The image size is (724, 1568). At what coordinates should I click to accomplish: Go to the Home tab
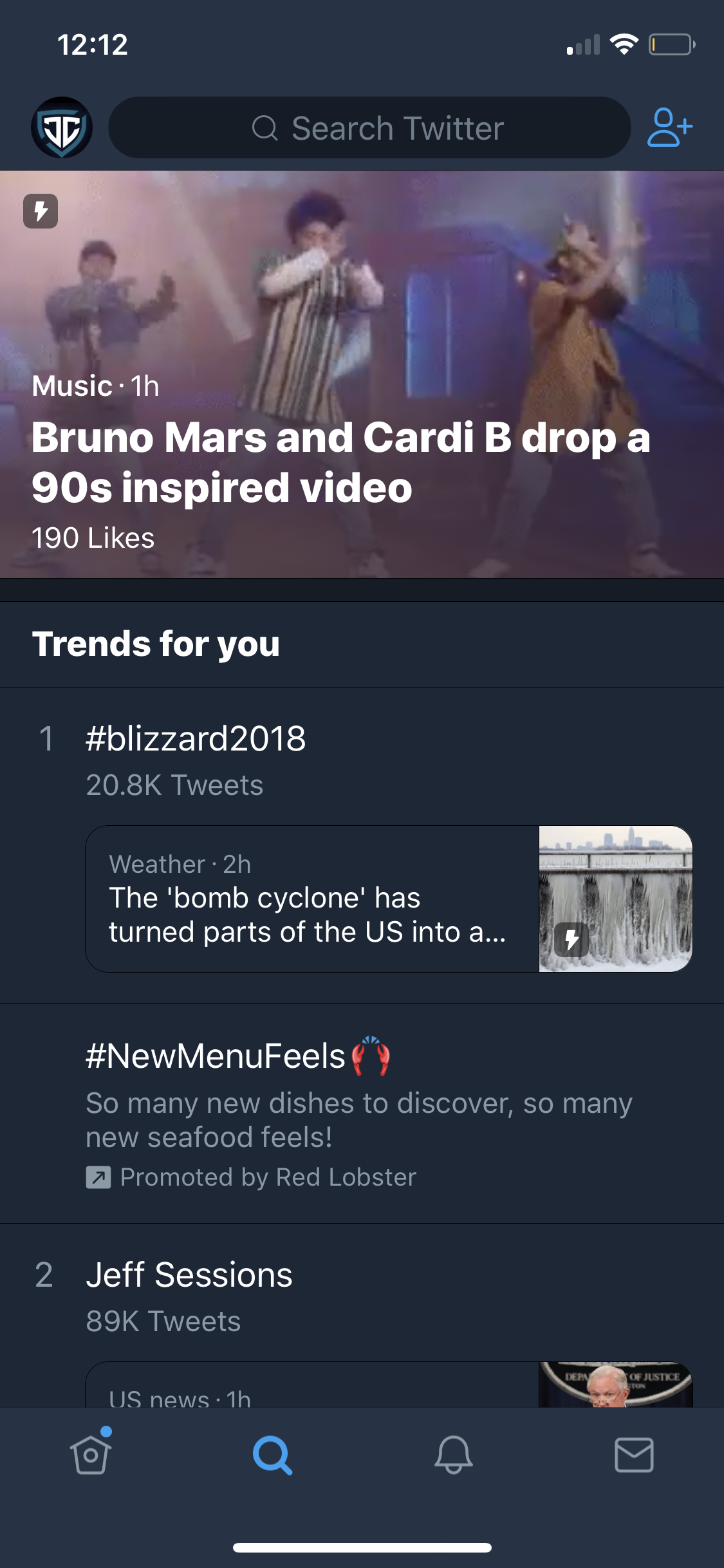[91, 1455]
